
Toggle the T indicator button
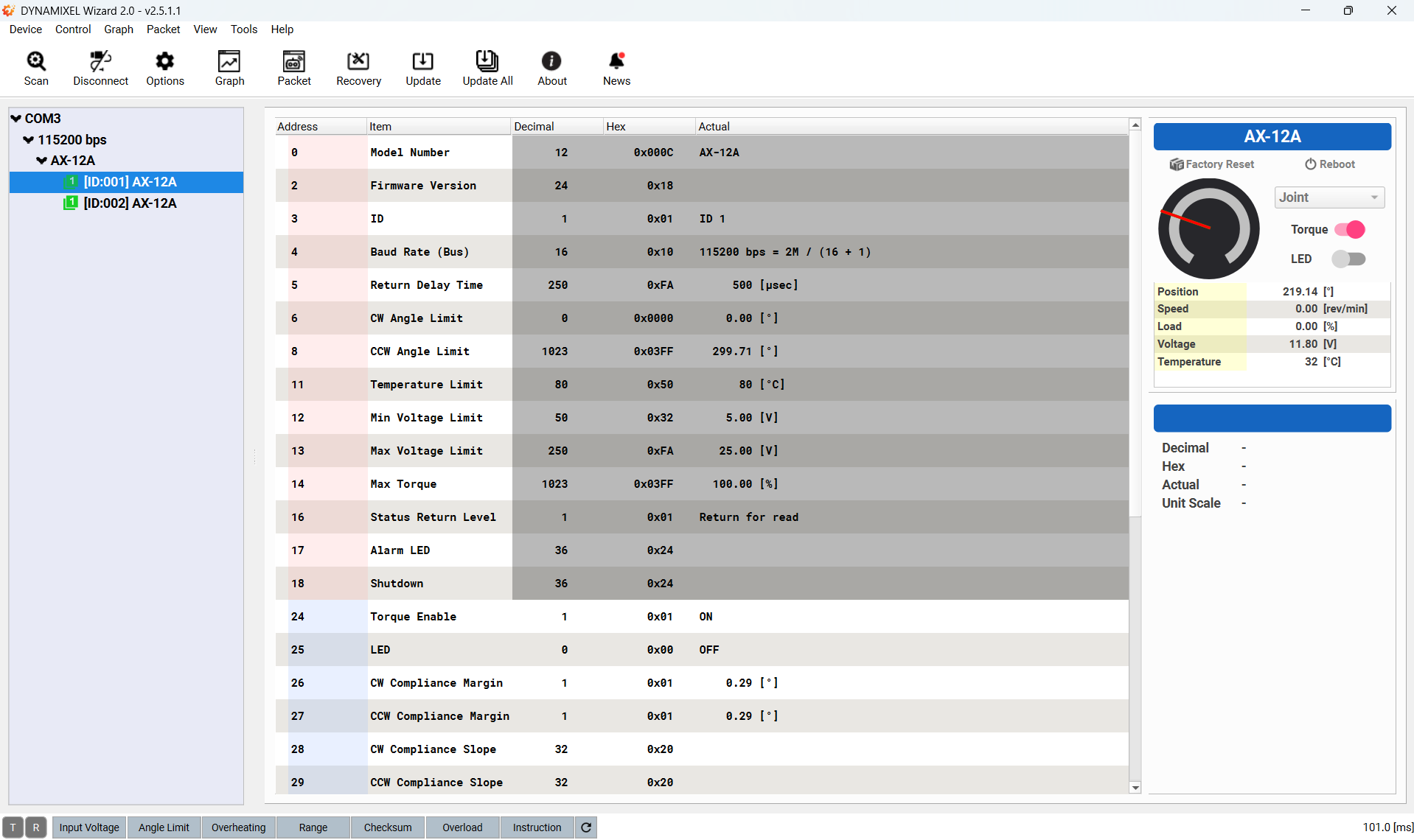(x=13, y=827)
